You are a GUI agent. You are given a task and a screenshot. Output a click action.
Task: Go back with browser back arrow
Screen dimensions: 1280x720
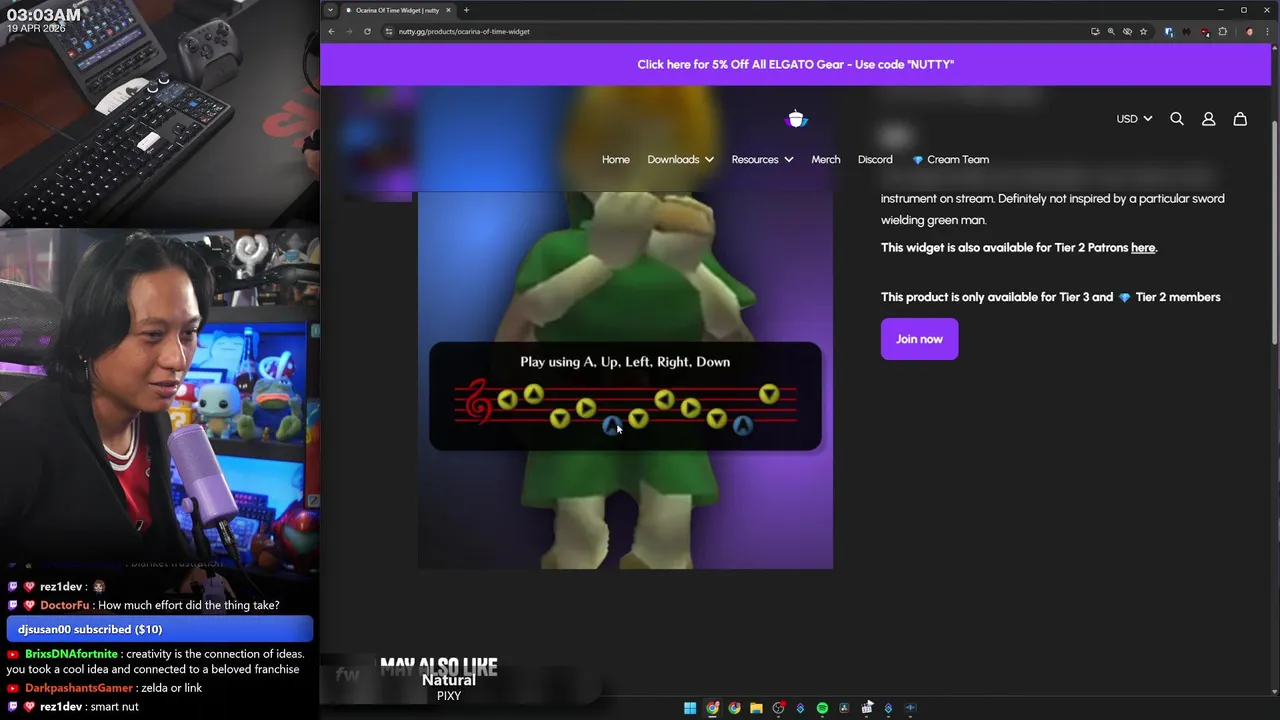coord(331,31)
